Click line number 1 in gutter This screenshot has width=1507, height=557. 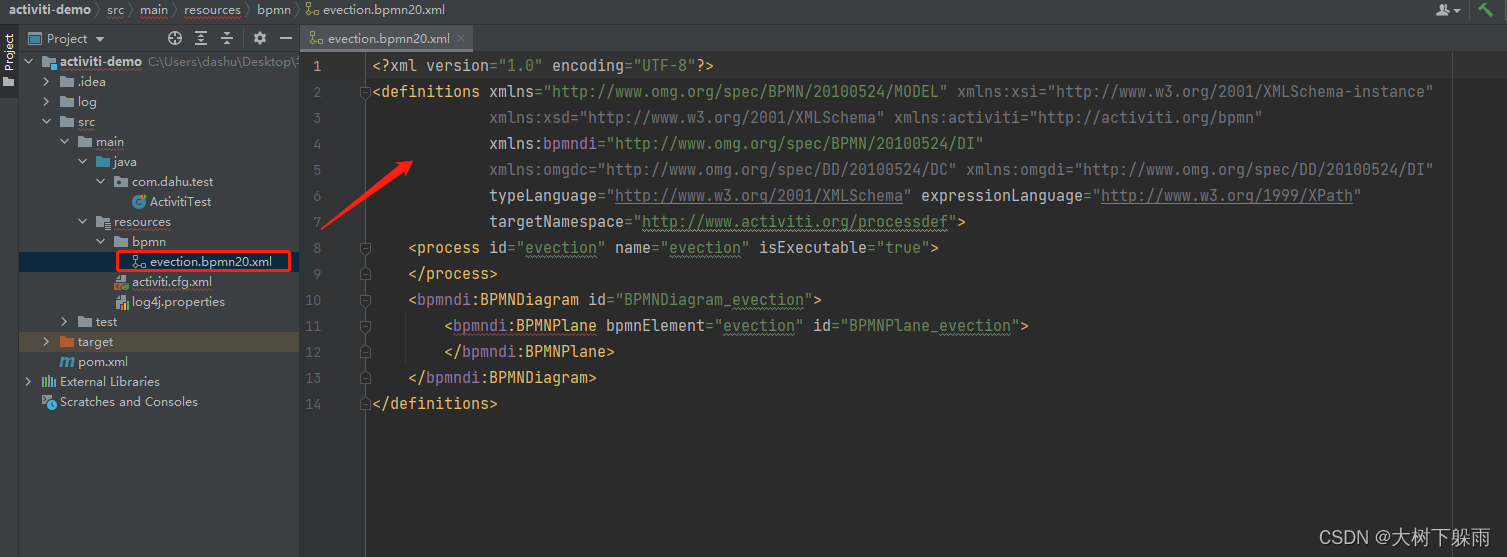pos(317,66)
